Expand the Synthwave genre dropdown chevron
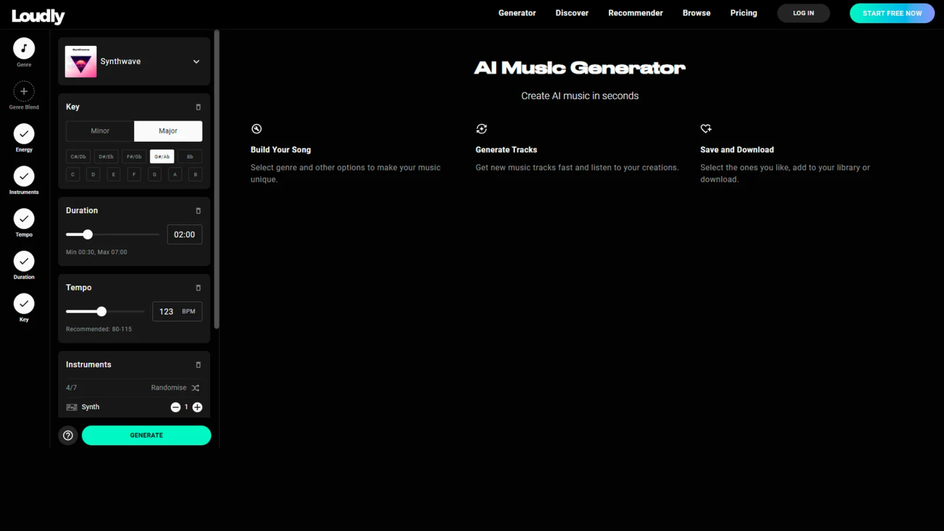The width and height of the screenshot is (944, 531). point(196,61)
